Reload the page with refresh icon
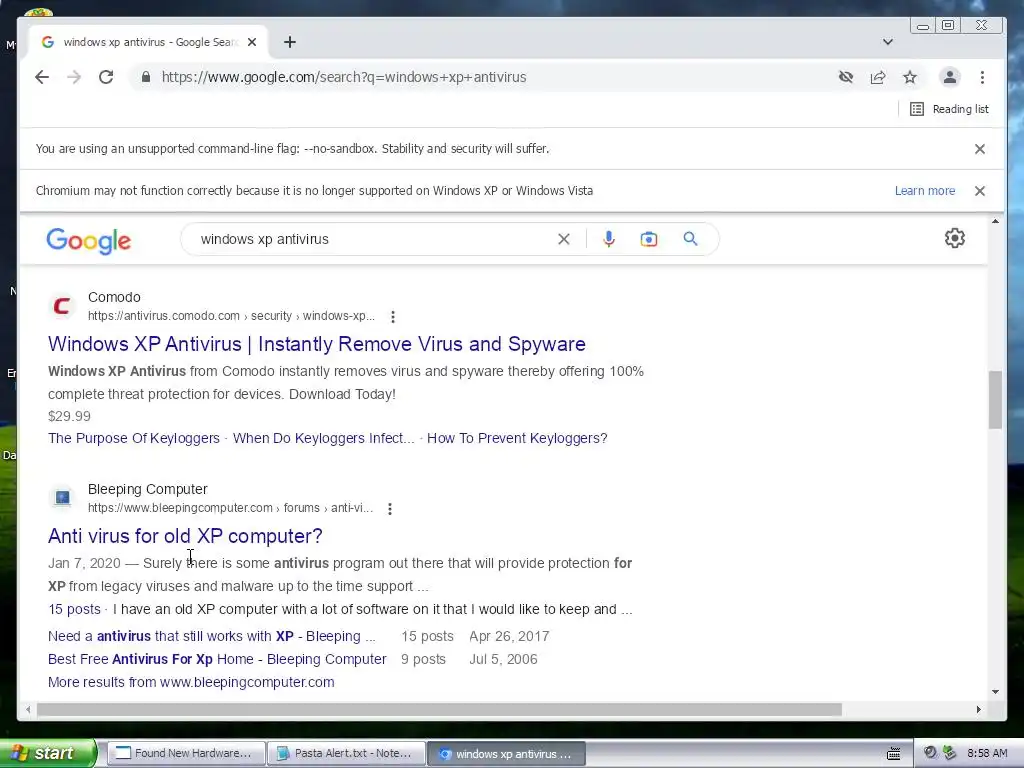Viewport: 1024px width, 768px height. point(106,77)
